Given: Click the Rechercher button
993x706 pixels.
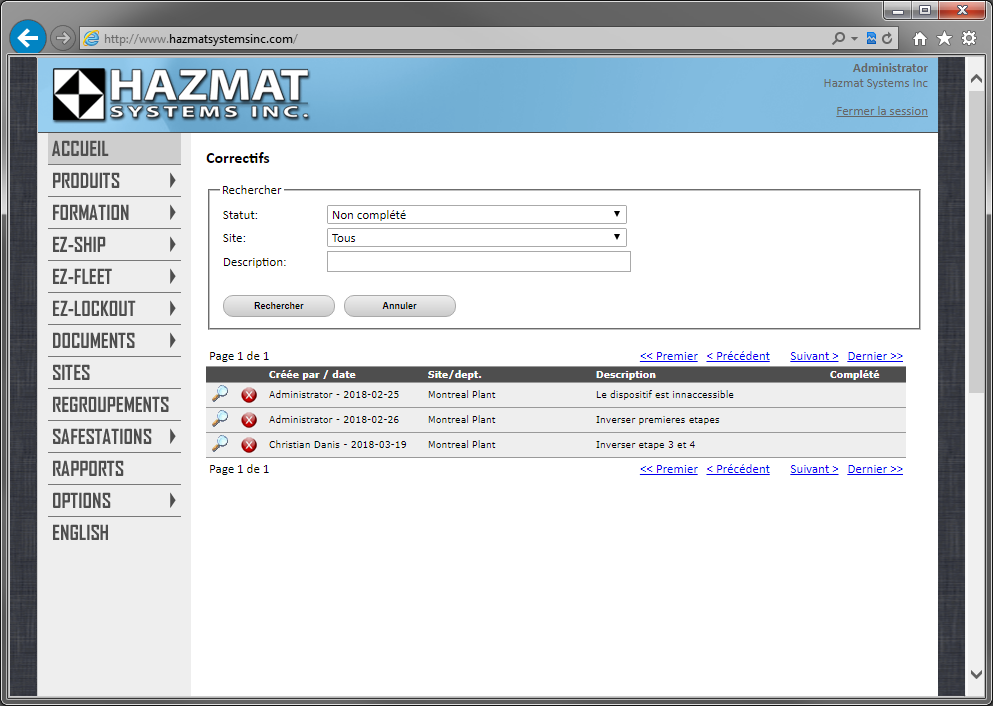Looking at the screenshot, I should click(279, 306).
